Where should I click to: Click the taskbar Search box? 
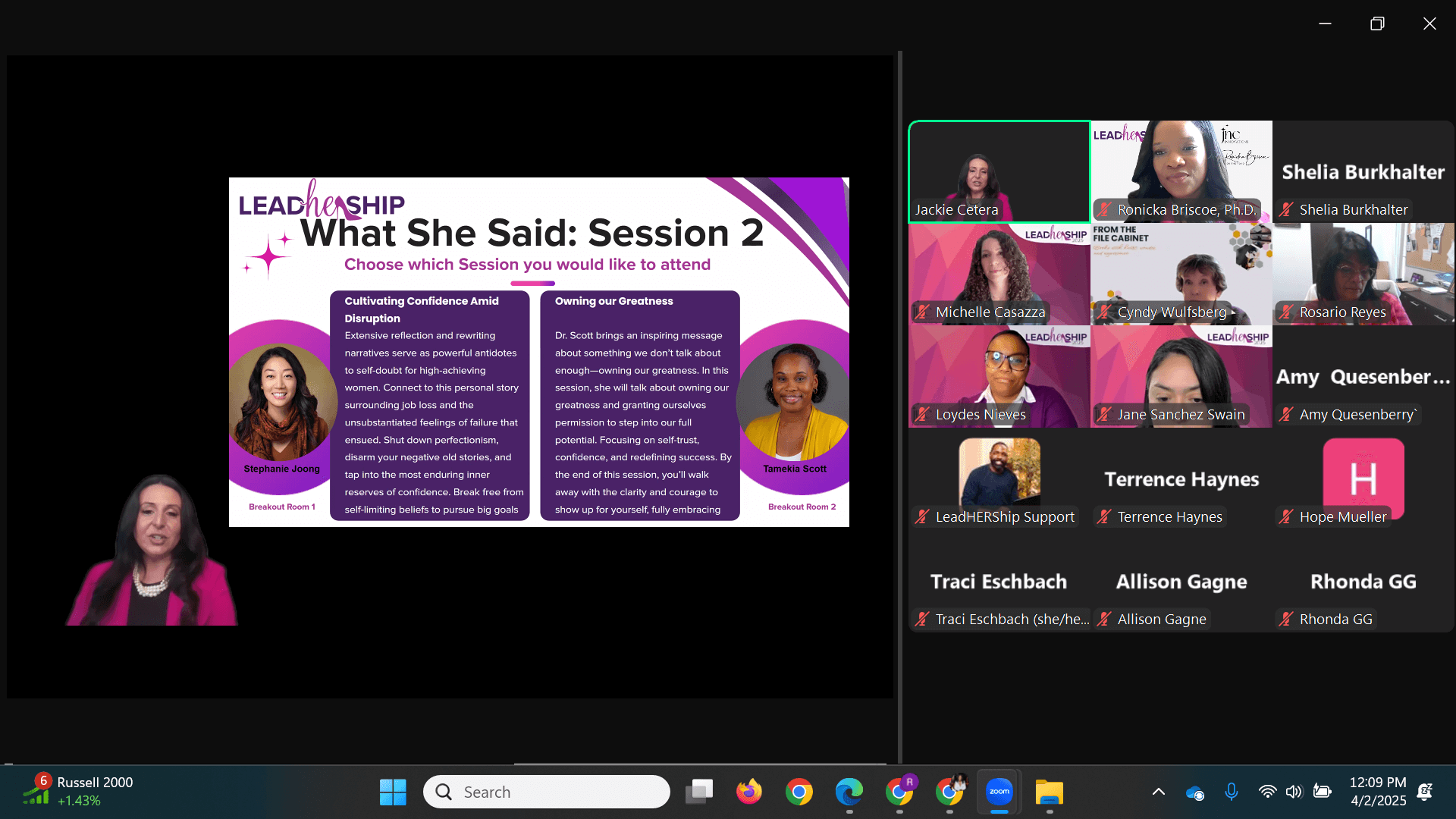pos(546,792)
